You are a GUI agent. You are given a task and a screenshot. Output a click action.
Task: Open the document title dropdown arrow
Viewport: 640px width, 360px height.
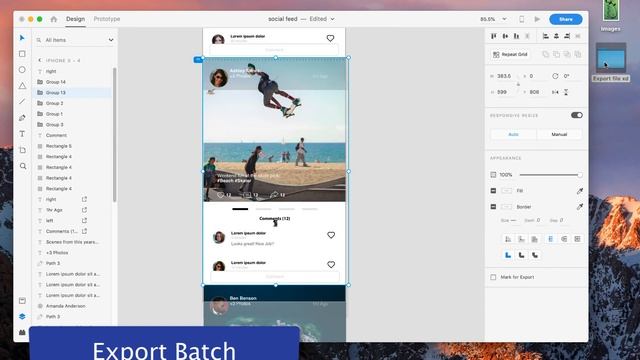point(332,19)
